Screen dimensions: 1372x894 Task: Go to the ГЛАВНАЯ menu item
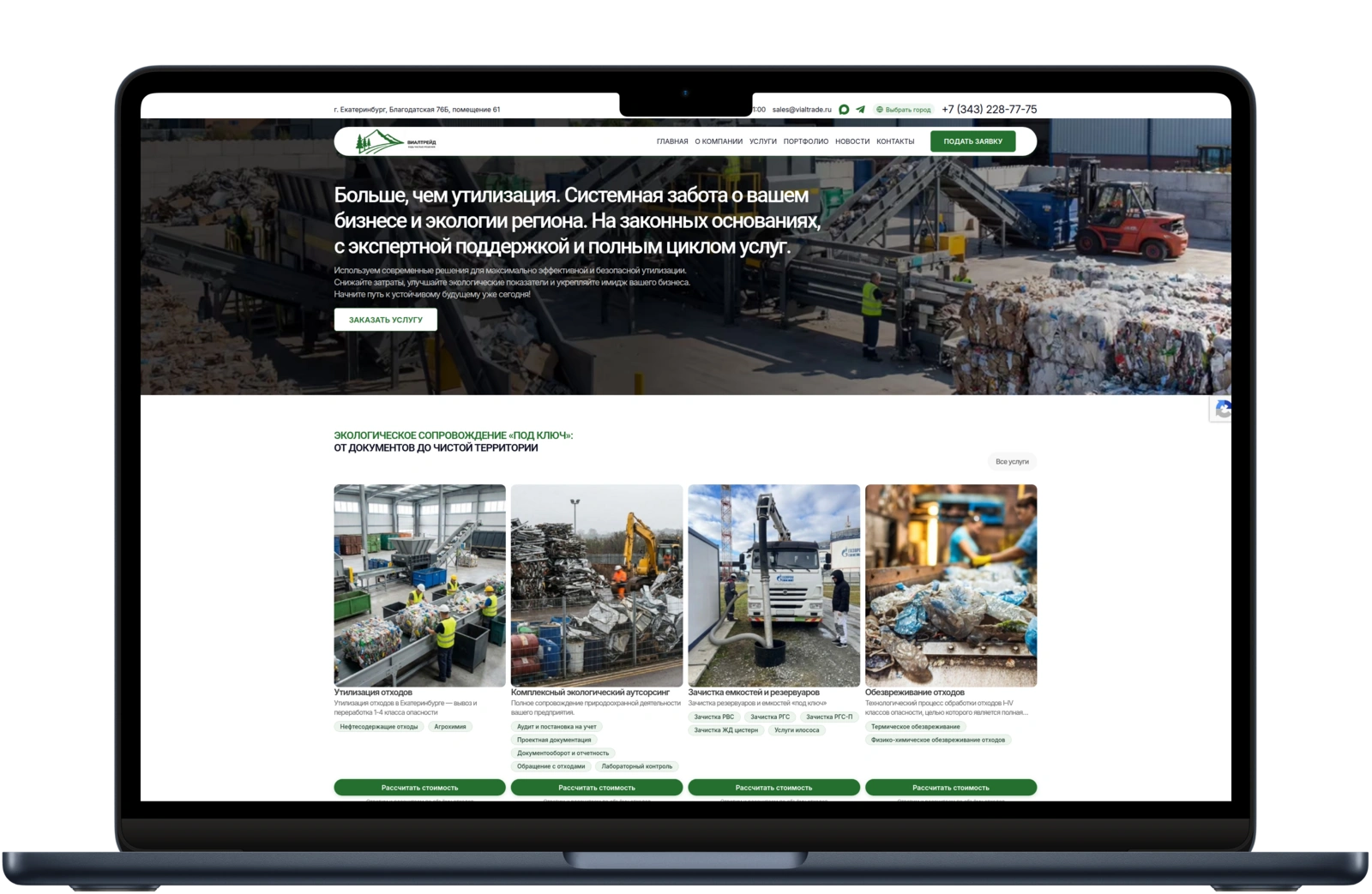tap(672, 141)
